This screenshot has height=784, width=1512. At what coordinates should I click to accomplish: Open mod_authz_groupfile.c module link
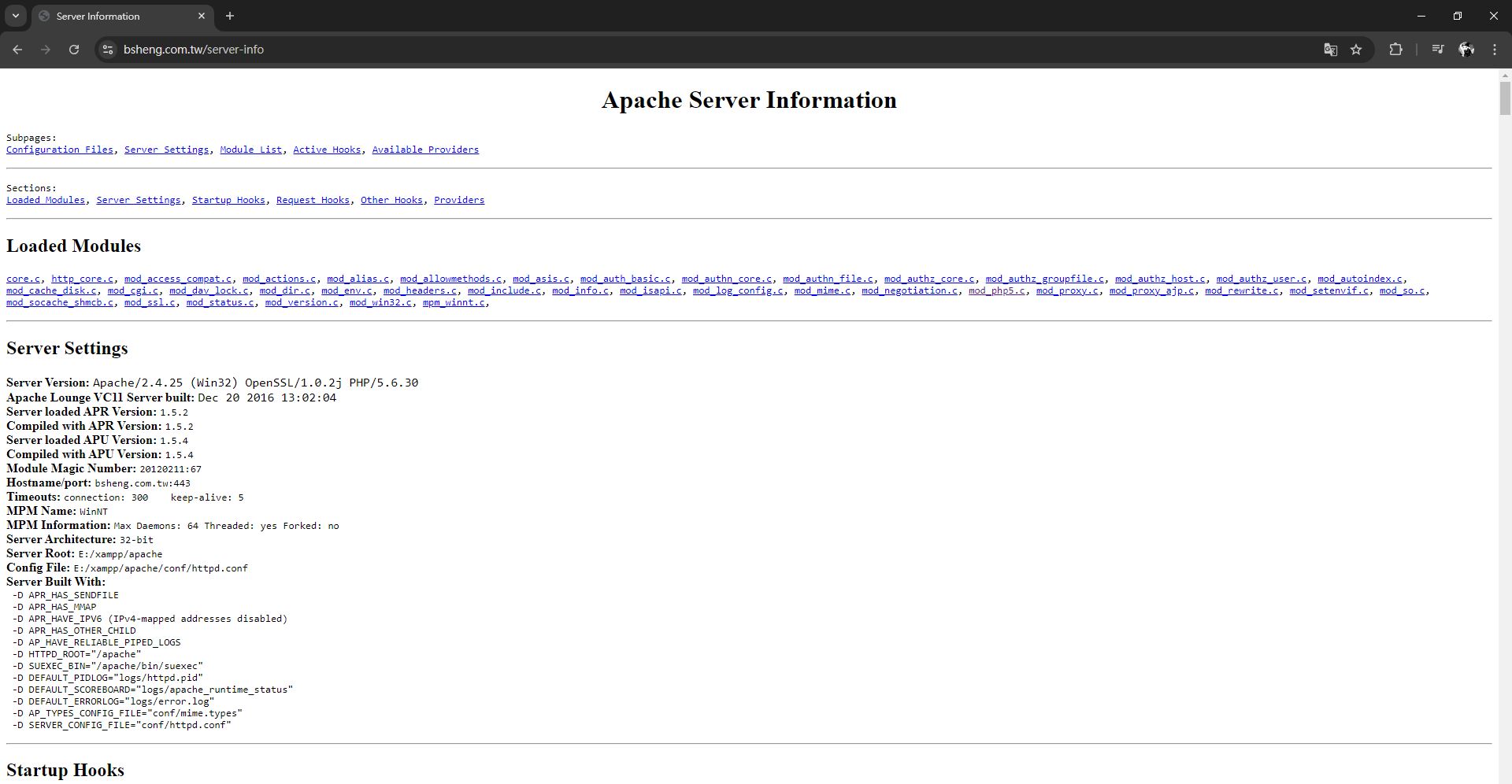1045,279
